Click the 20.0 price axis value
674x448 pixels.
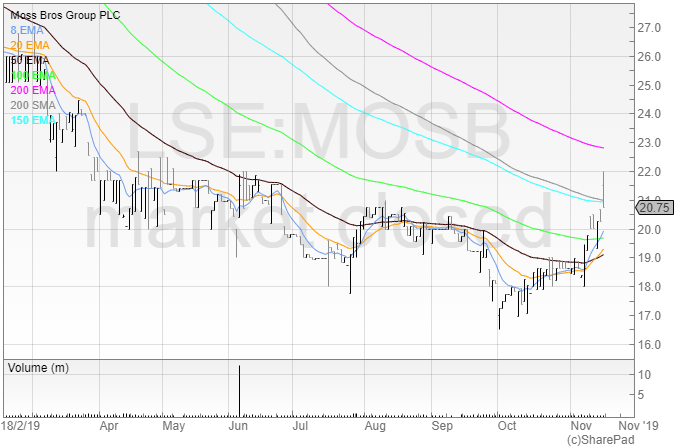[x=649, y=229]
